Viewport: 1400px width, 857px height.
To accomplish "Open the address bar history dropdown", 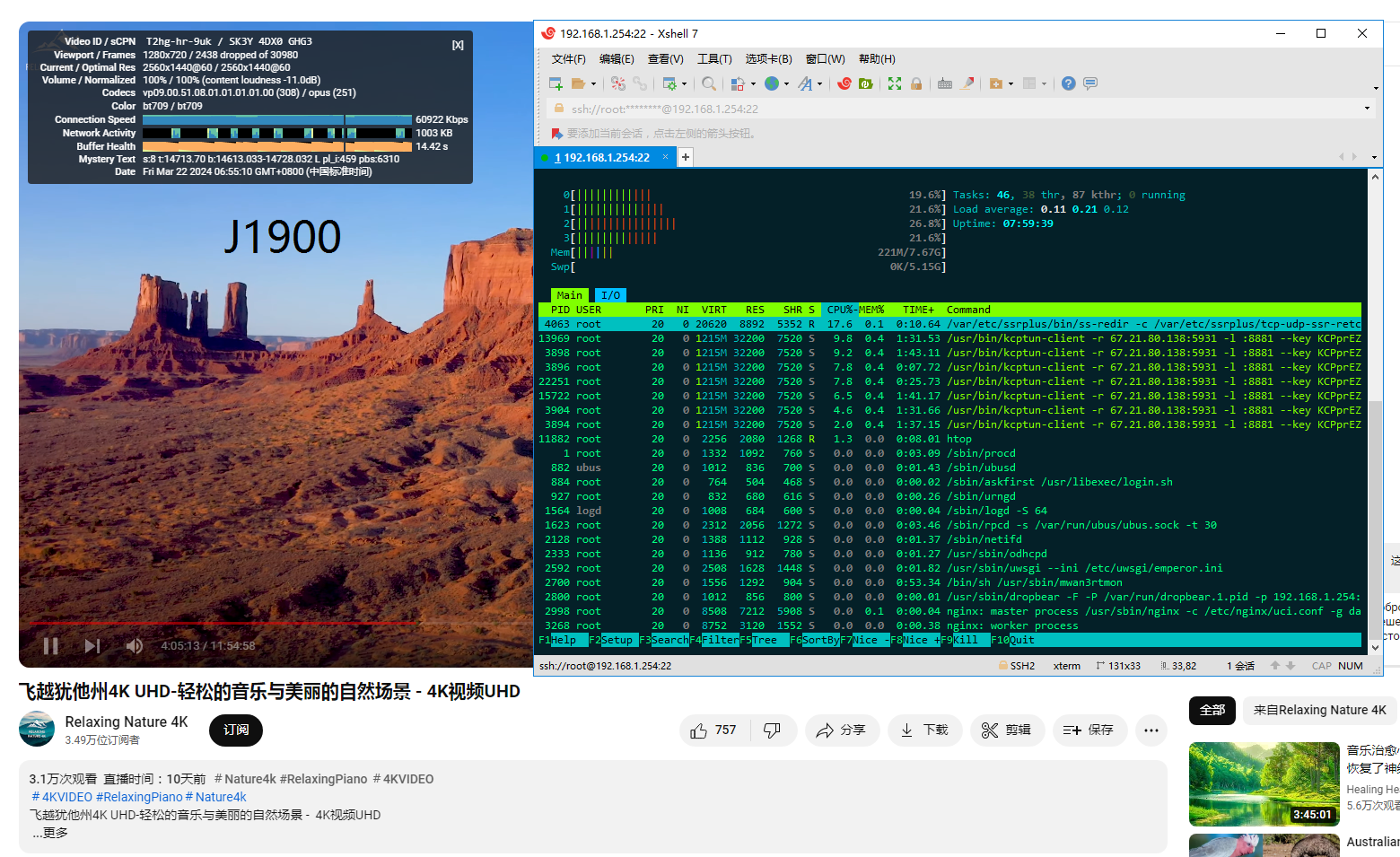I will [1367, 109].
